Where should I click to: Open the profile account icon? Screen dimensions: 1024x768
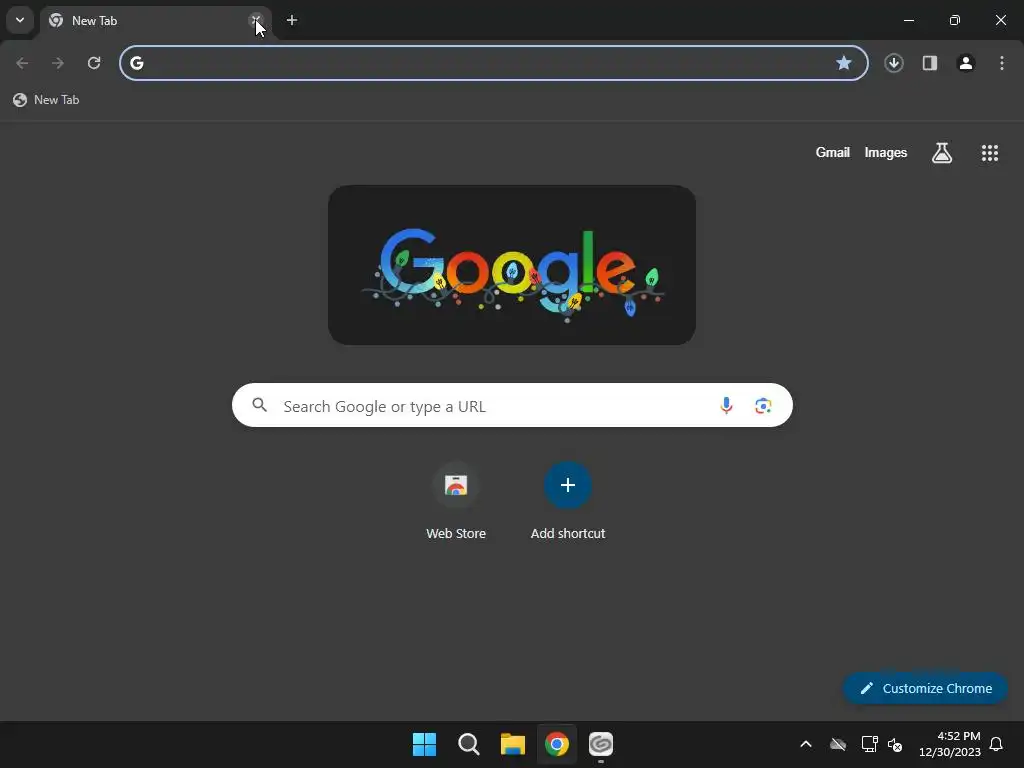point(966,63)
